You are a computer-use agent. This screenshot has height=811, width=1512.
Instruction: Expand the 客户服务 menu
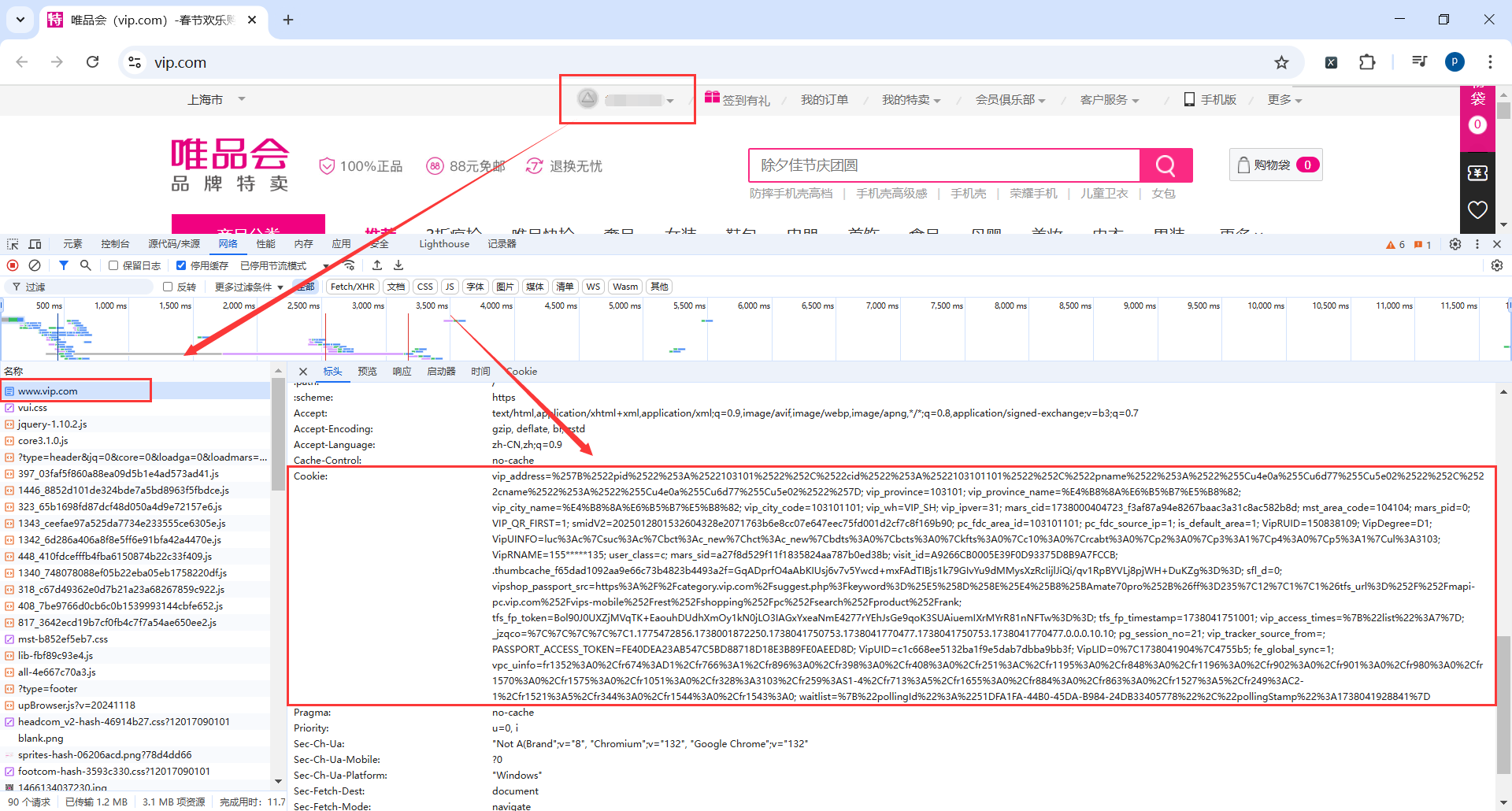point(1110,100)
